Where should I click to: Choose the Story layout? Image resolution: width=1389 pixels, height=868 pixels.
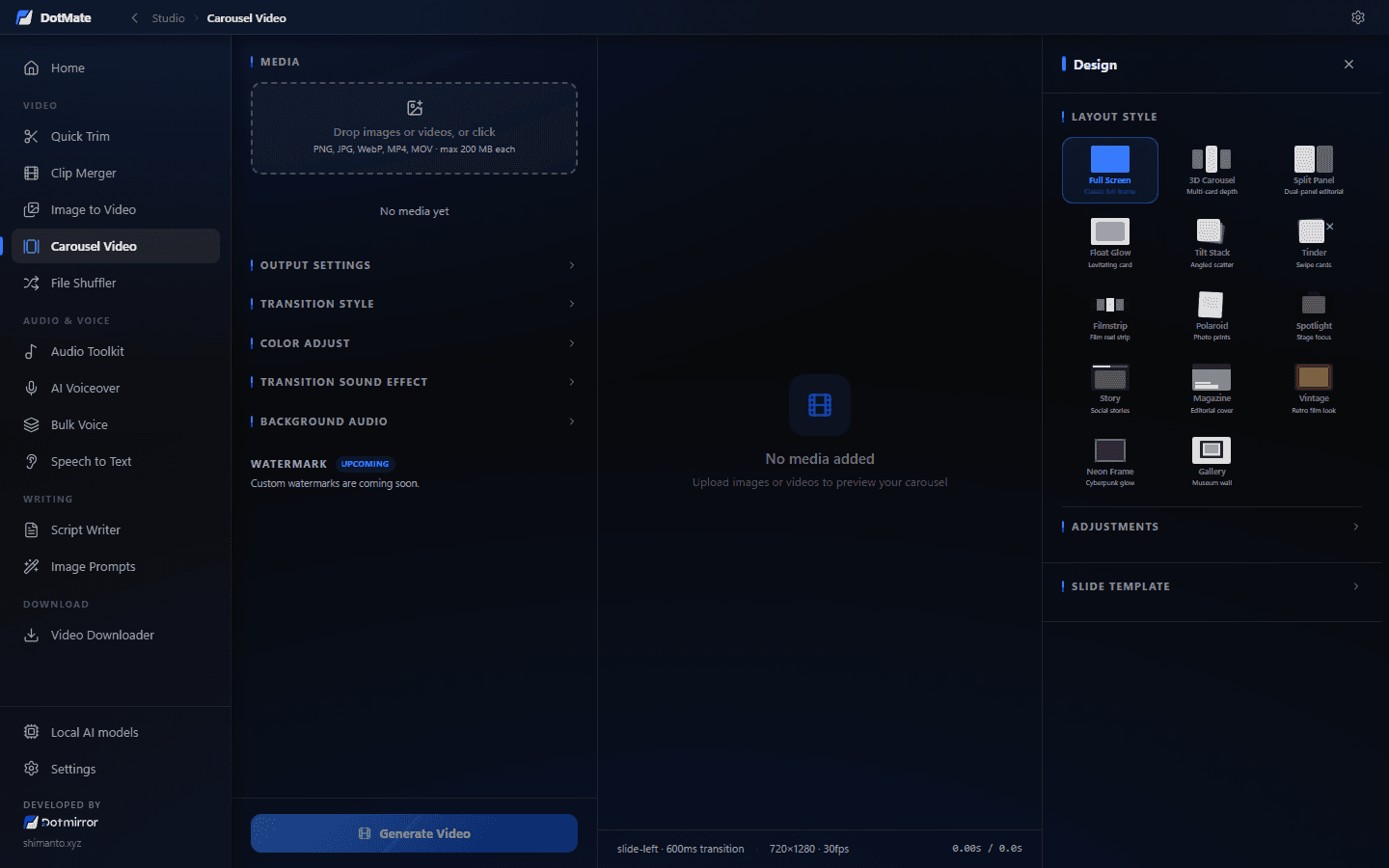(1110, 389)
